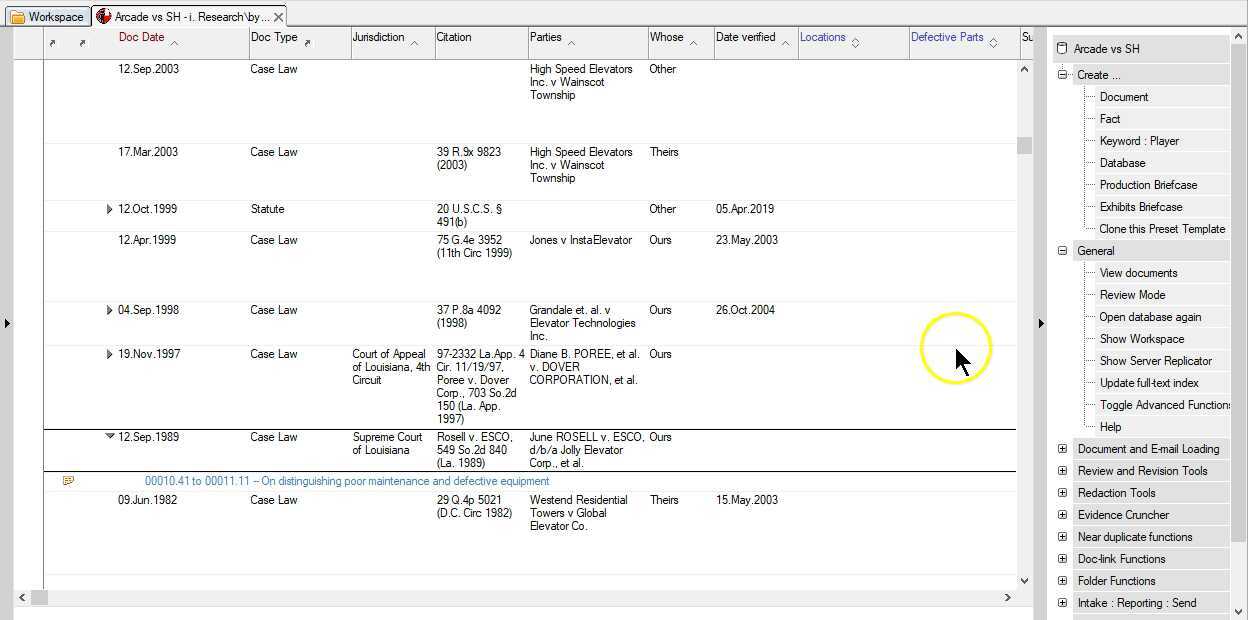The width and height of the screenshot is (1248, 620).
Task: Close the Arcade vs SH tab
Action: pos(279,17)
